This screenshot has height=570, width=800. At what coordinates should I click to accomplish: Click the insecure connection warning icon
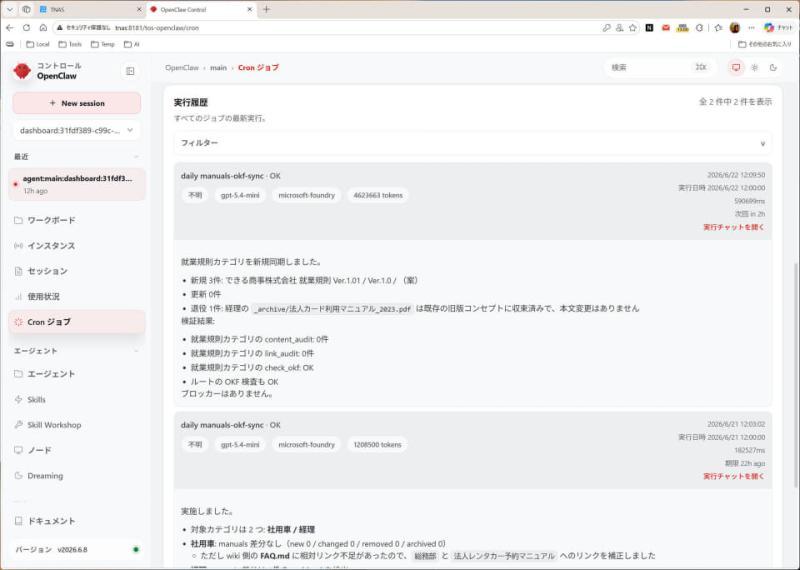60,28
